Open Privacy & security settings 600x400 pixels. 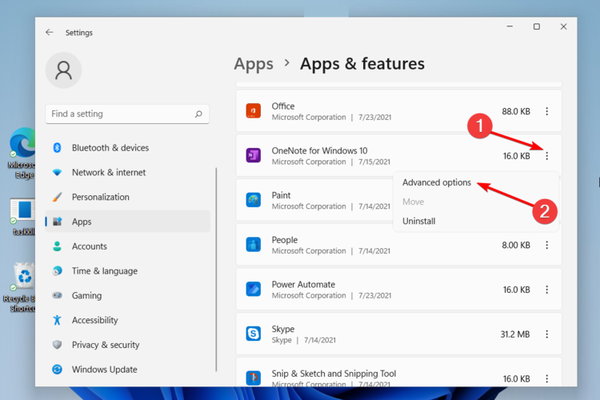[105, 344]
